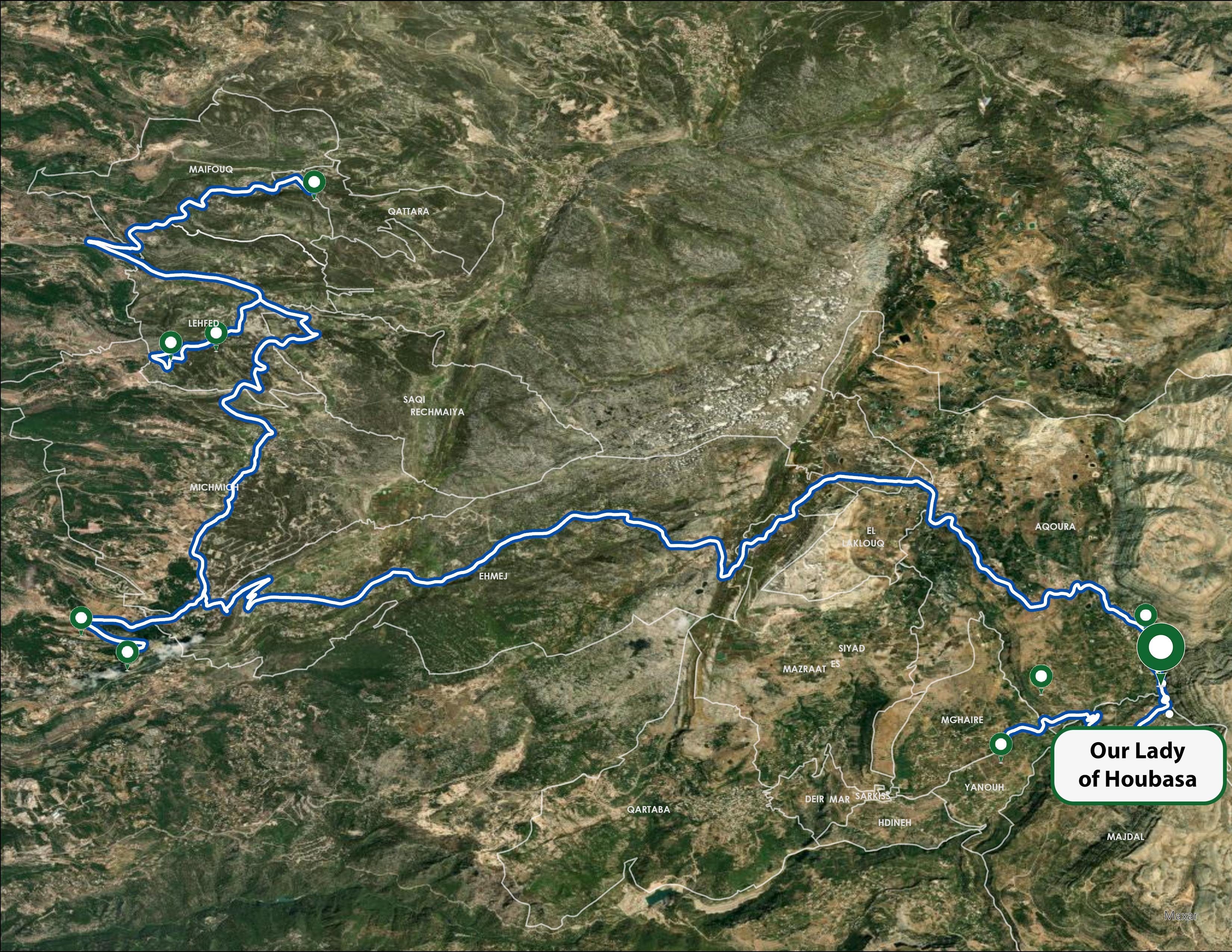
Task: Click the Majdal label
Action: coord(1125,836)
